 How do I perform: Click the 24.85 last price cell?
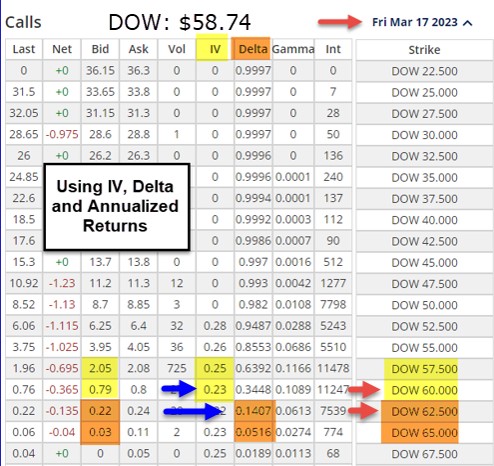tap(24, 177)
